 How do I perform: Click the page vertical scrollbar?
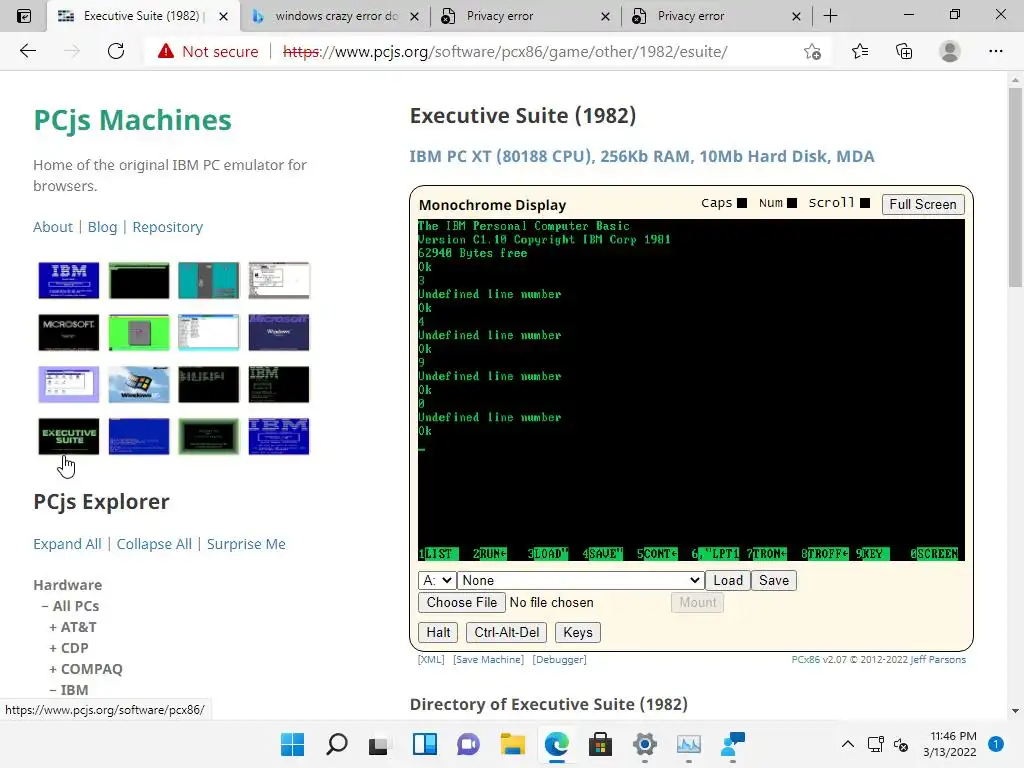pos(1015,187)
